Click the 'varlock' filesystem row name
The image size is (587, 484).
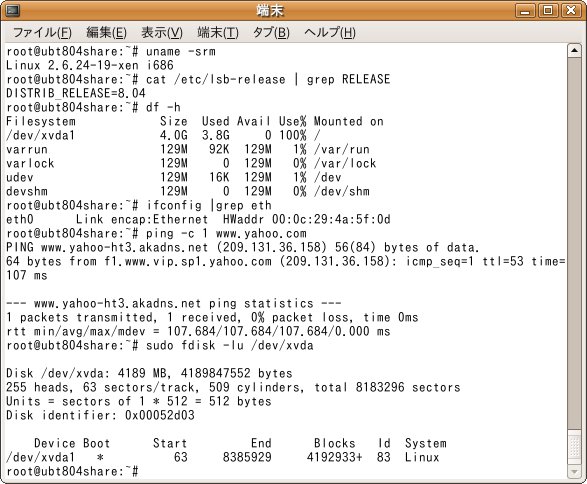click(30, 163)
